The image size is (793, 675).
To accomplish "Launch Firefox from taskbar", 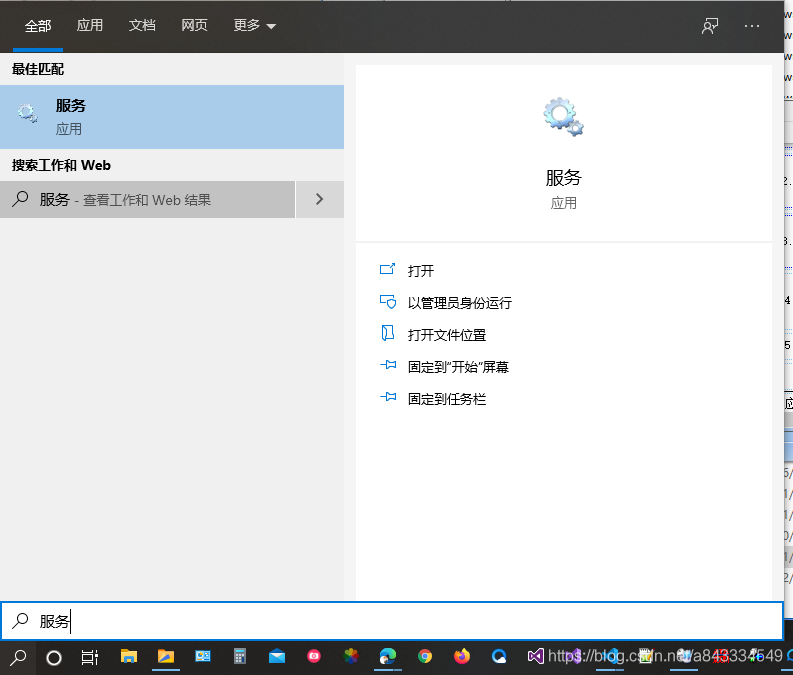I will 462,656.
